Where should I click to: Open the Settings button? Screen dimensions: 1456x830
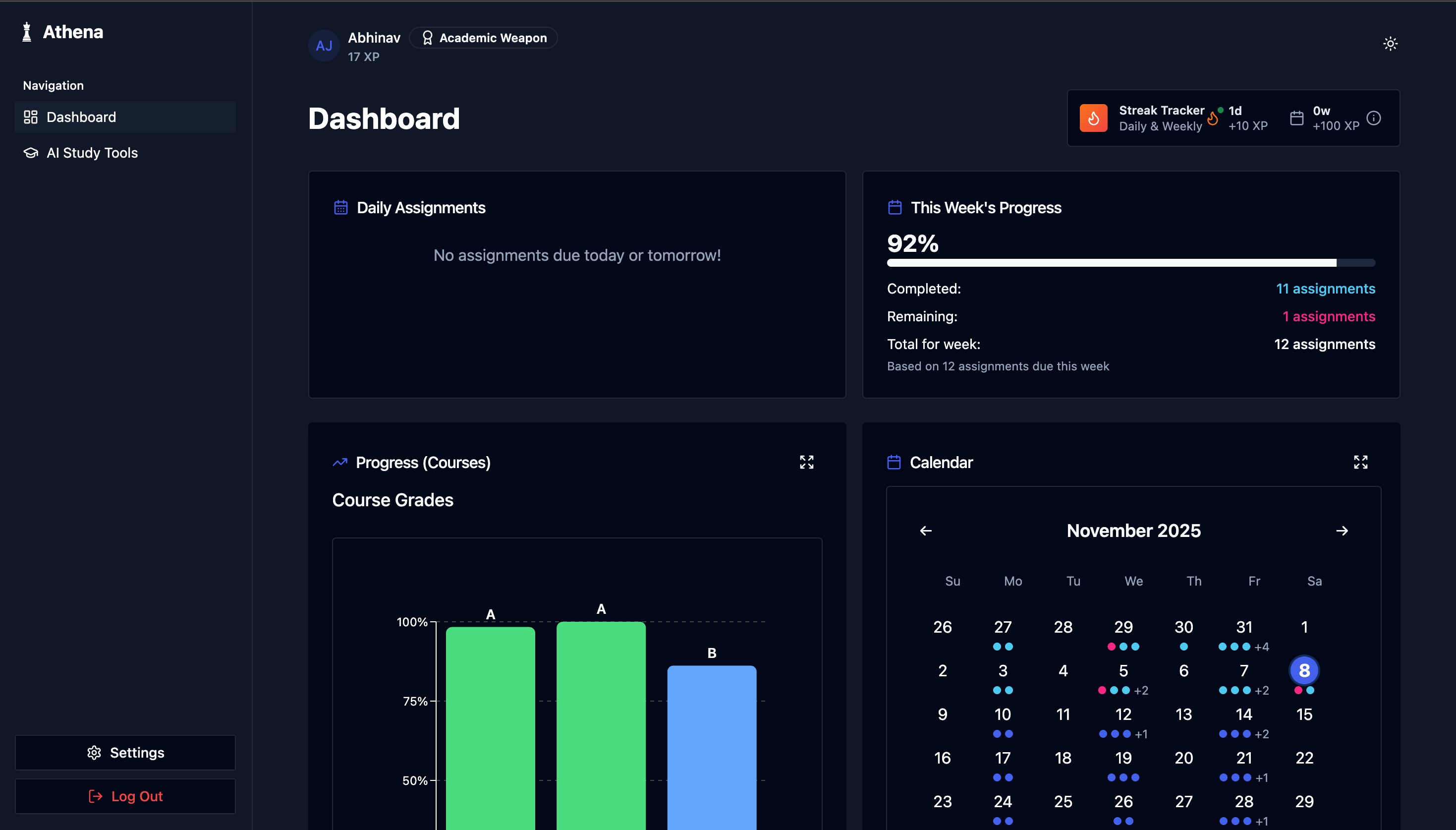125,753
